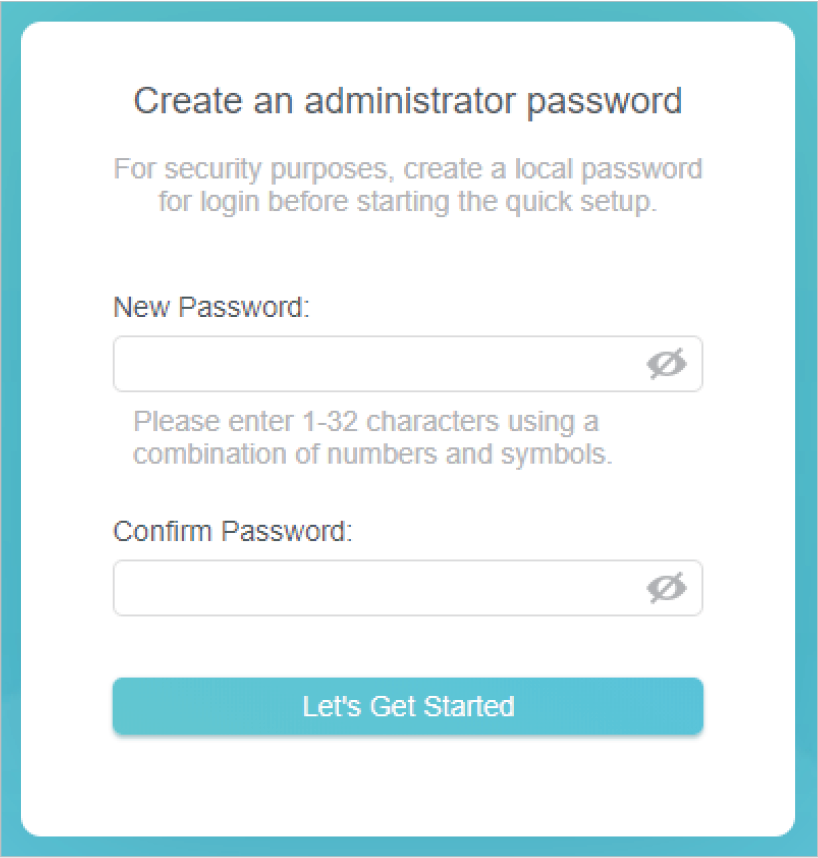This screenshot has width=818, height=858.
Task: Click the teal background outside the white card
Action: pyautogui.click(x=8, y=430)
